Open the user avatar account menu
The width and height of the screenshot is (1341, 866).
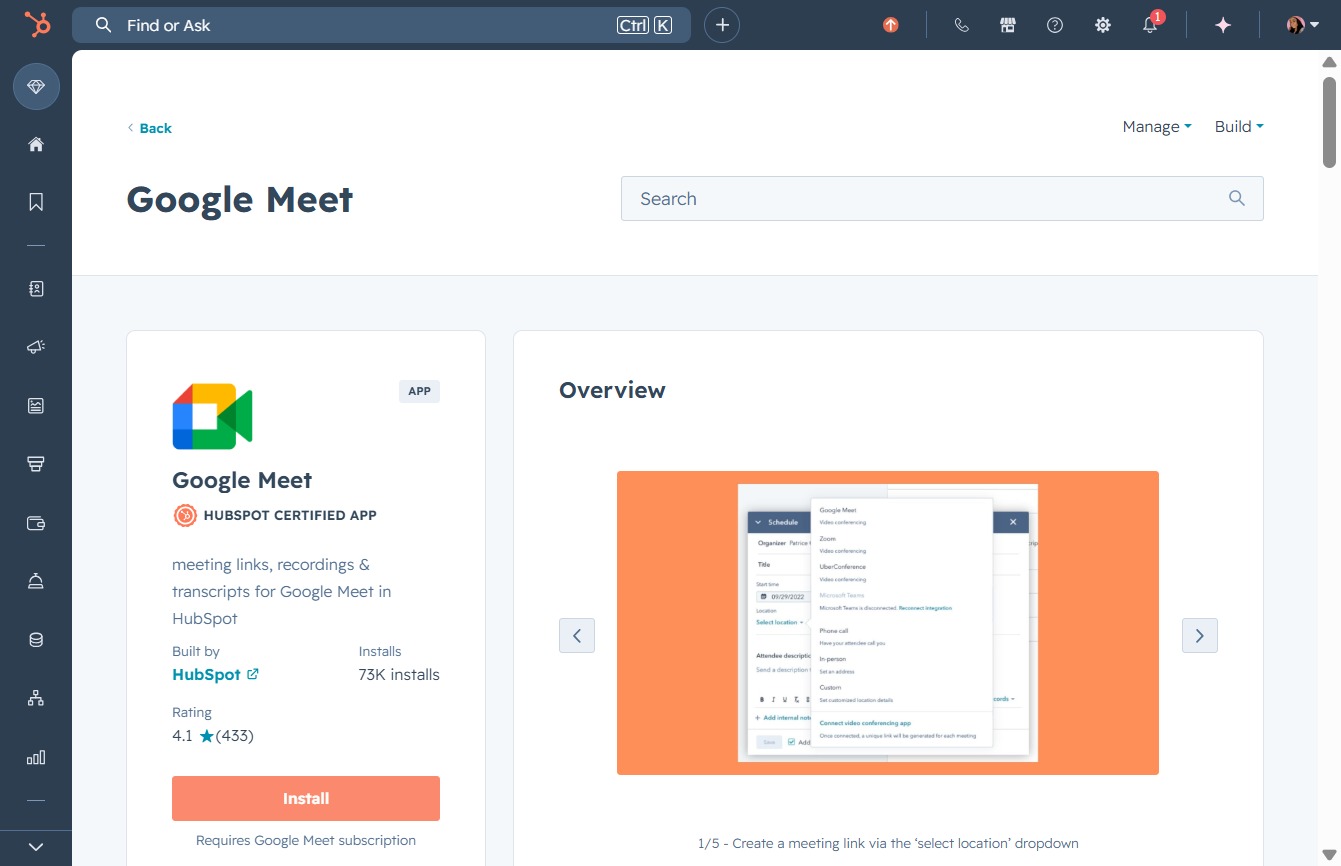tap(1303, 25)
